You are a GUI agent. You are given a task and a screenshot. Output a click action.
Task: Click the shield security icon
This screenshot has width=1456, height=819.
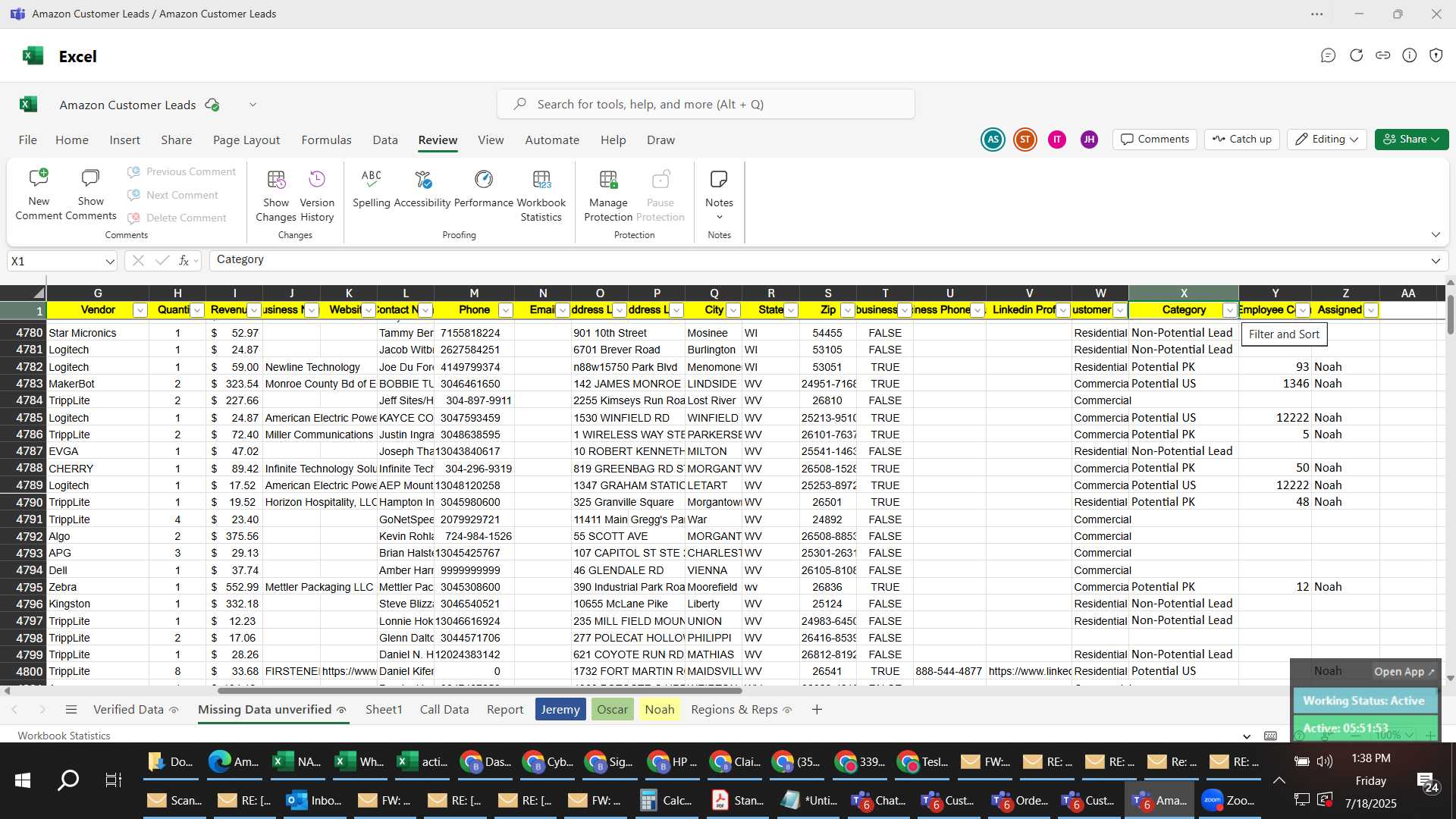(1436, 55)
